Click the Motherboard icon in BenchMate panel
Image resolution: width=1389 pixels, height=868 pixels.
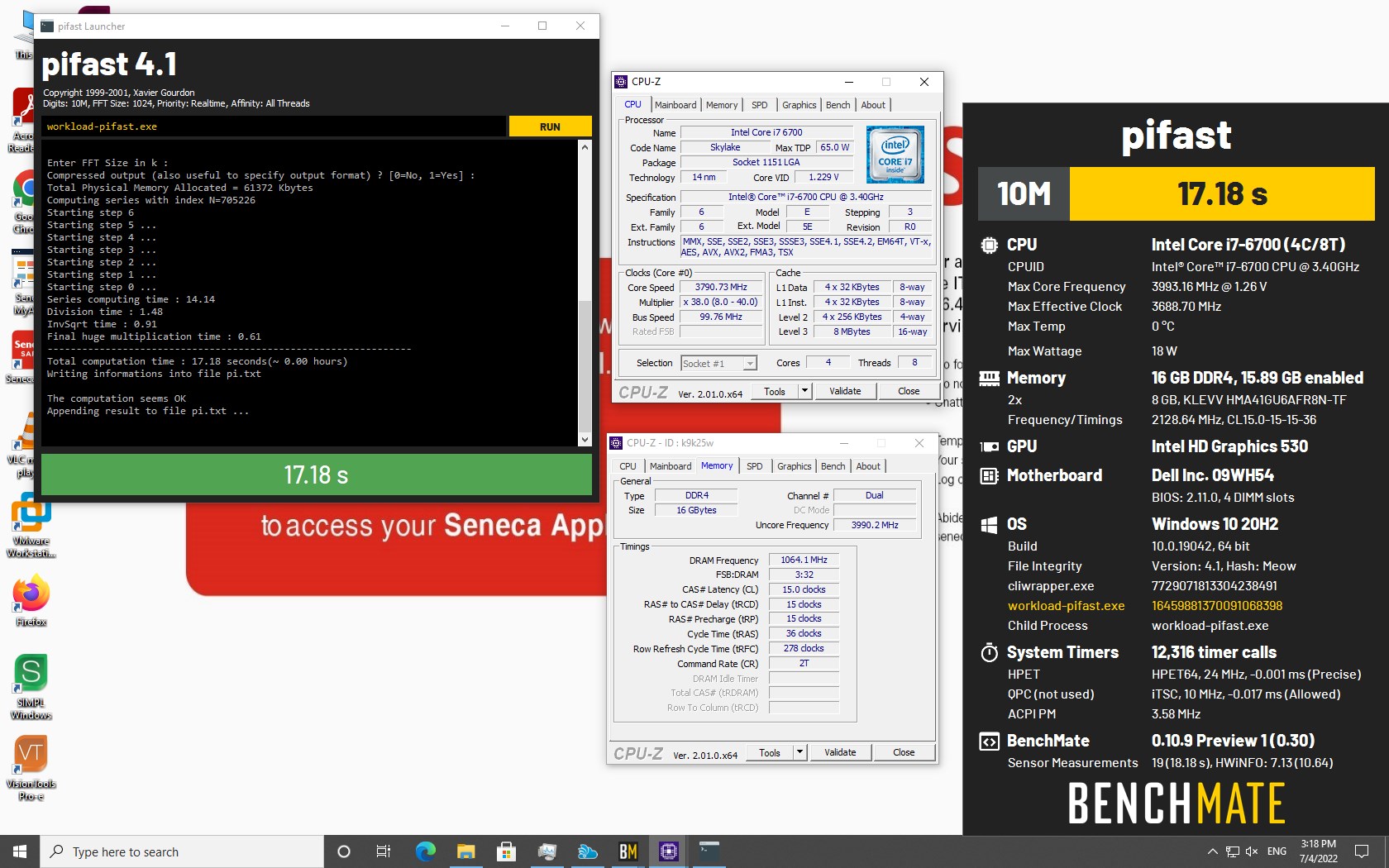coord(989,475)
